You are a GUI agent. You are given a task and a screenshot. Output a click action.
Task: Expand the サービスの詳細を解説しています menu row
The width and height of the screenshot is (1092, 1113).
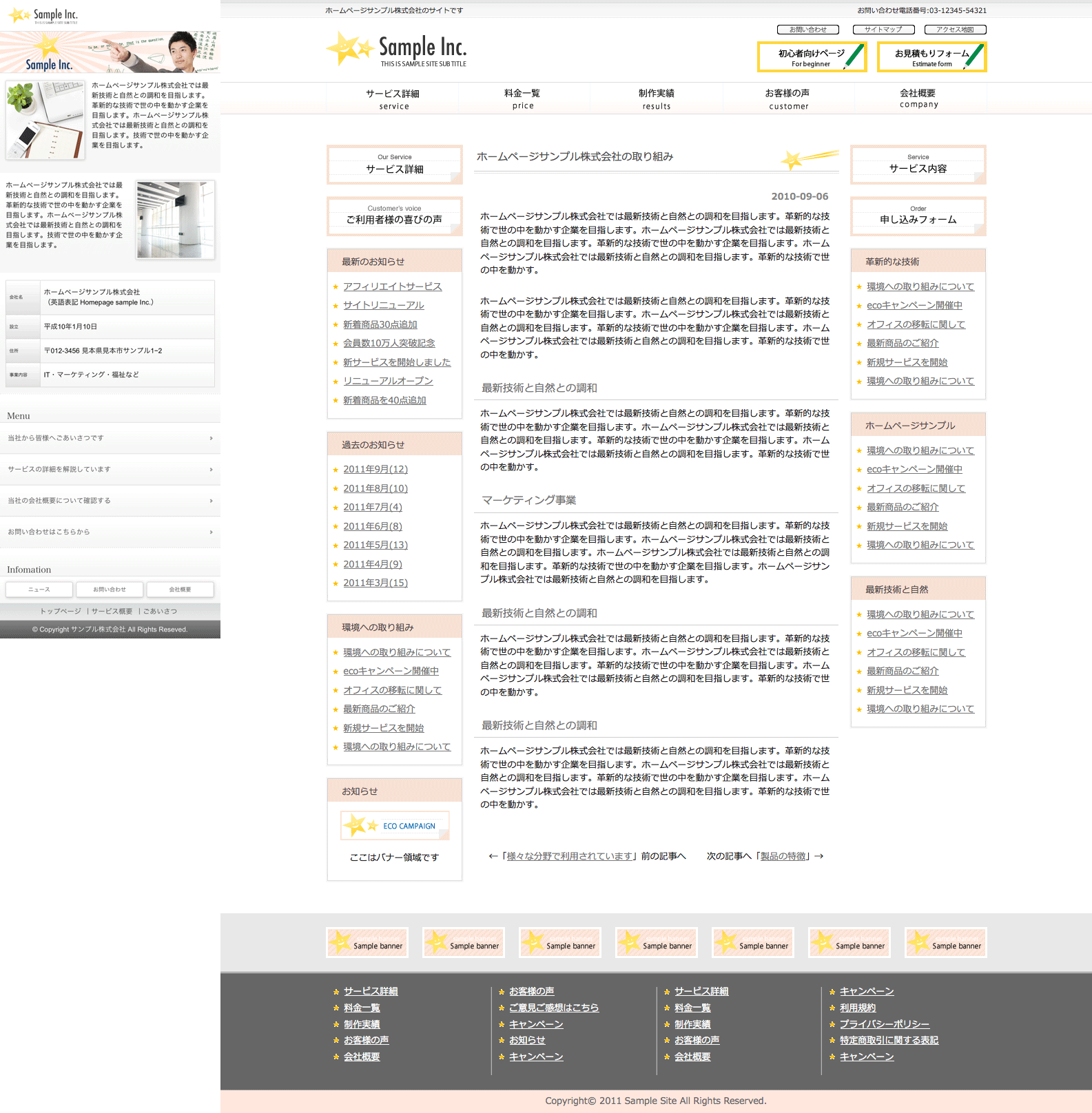tap(110, 470)
